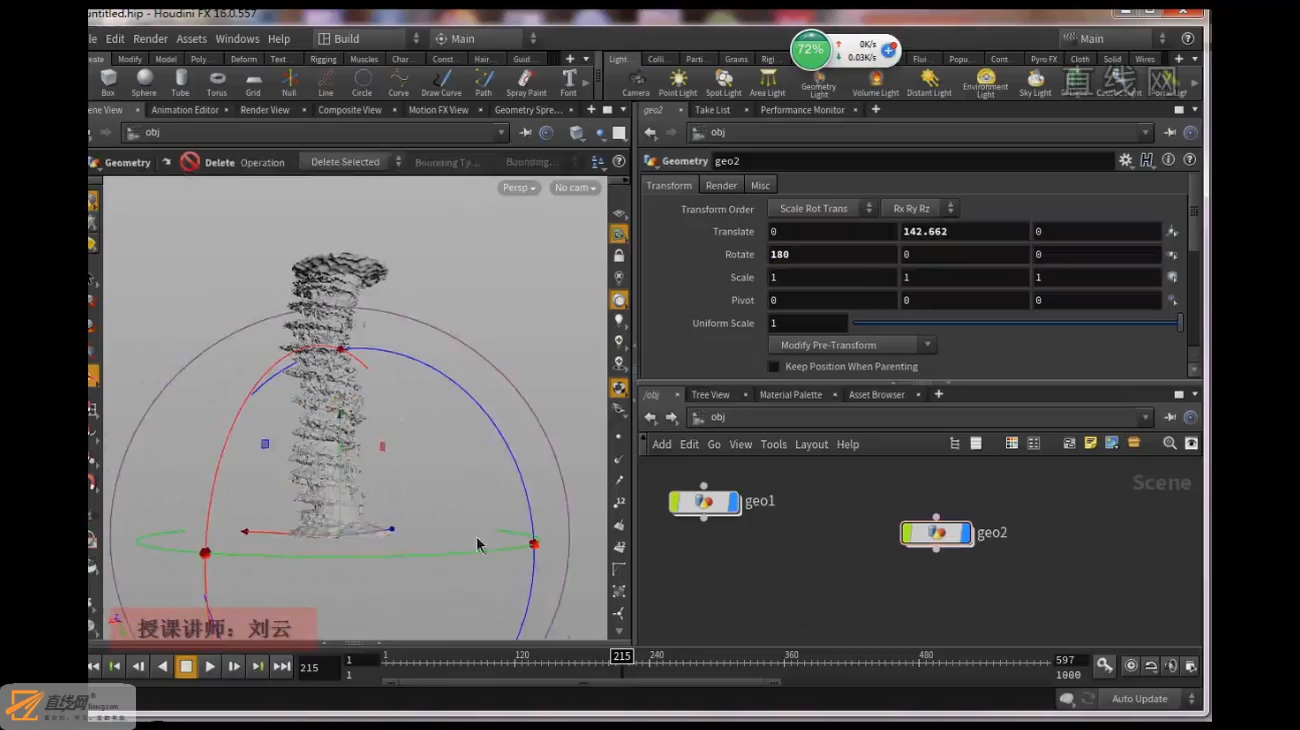Select the Spray Paint shelf tool
The image size is (1300, 730).
(x=526, y=82)
